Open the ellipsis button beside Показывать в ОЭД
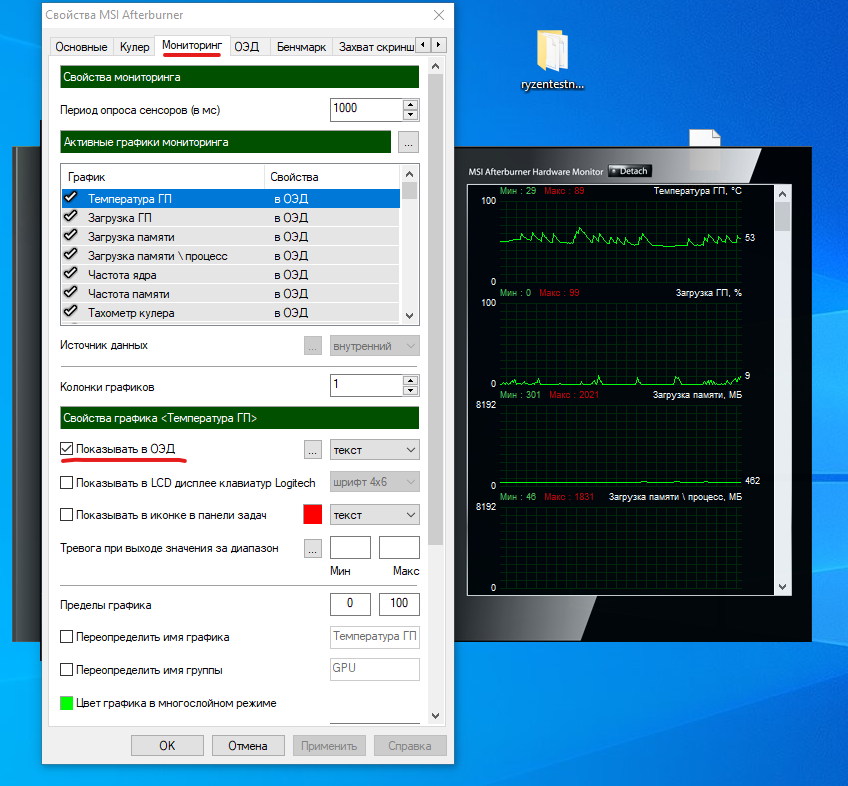Viewport: 848px width, 786px height. 313,450
